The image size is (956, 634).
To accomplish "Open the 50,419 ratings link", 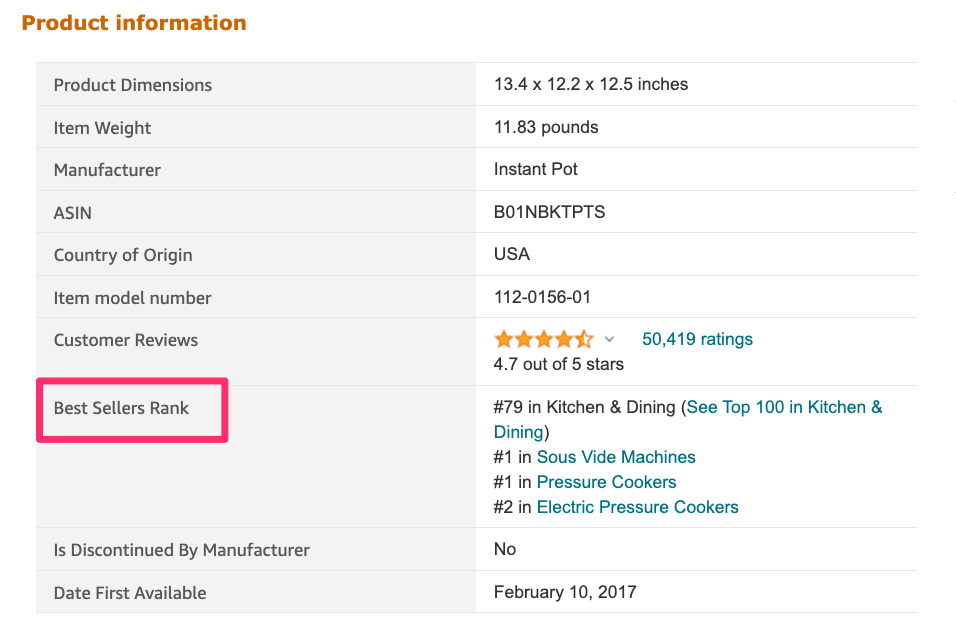I will [x=697, y=339].
